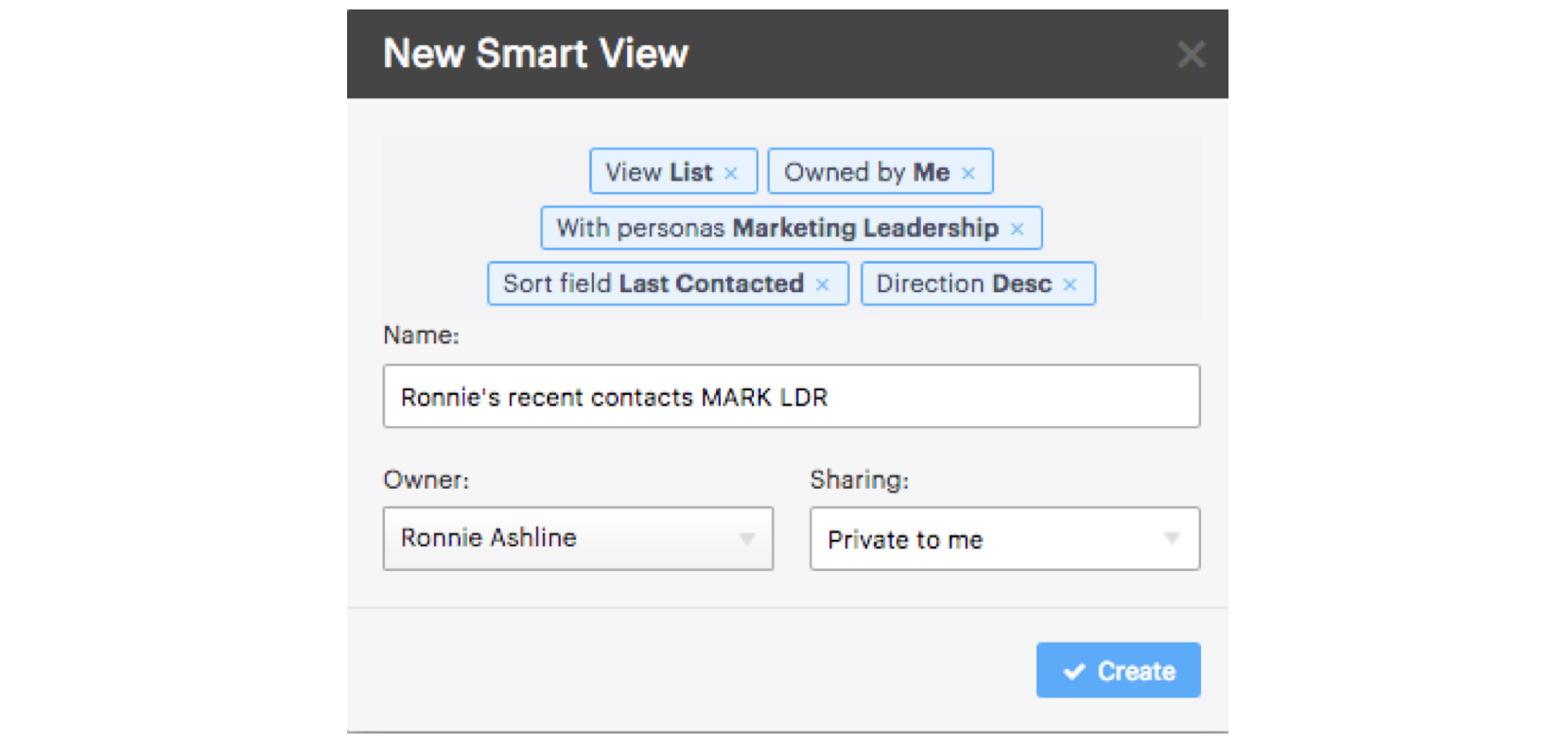Click the Owner dropdown arrow
Screen dimensions: 1568x743
(748, 539)
